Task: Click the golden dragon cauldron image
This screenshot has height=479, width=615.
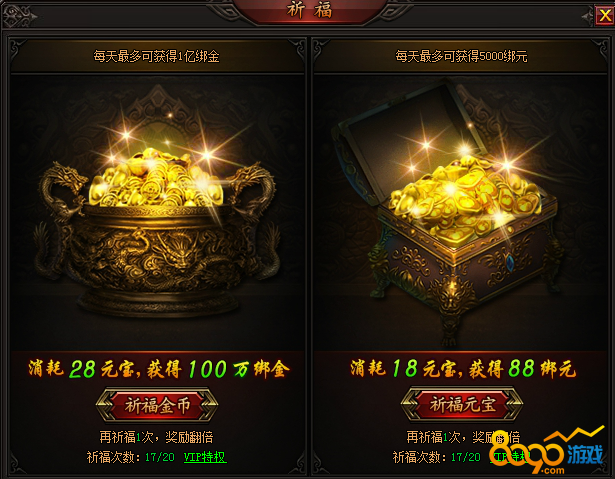Action: pos(157,233)
